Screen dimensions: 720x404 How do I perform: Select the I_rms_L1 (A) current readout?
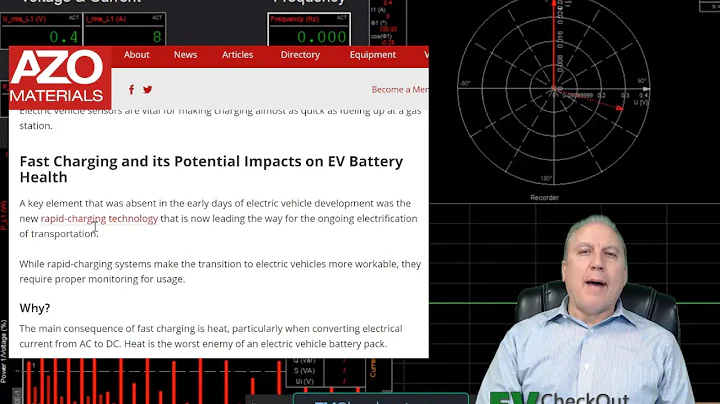pyautogui.click(x=124, y=30)
